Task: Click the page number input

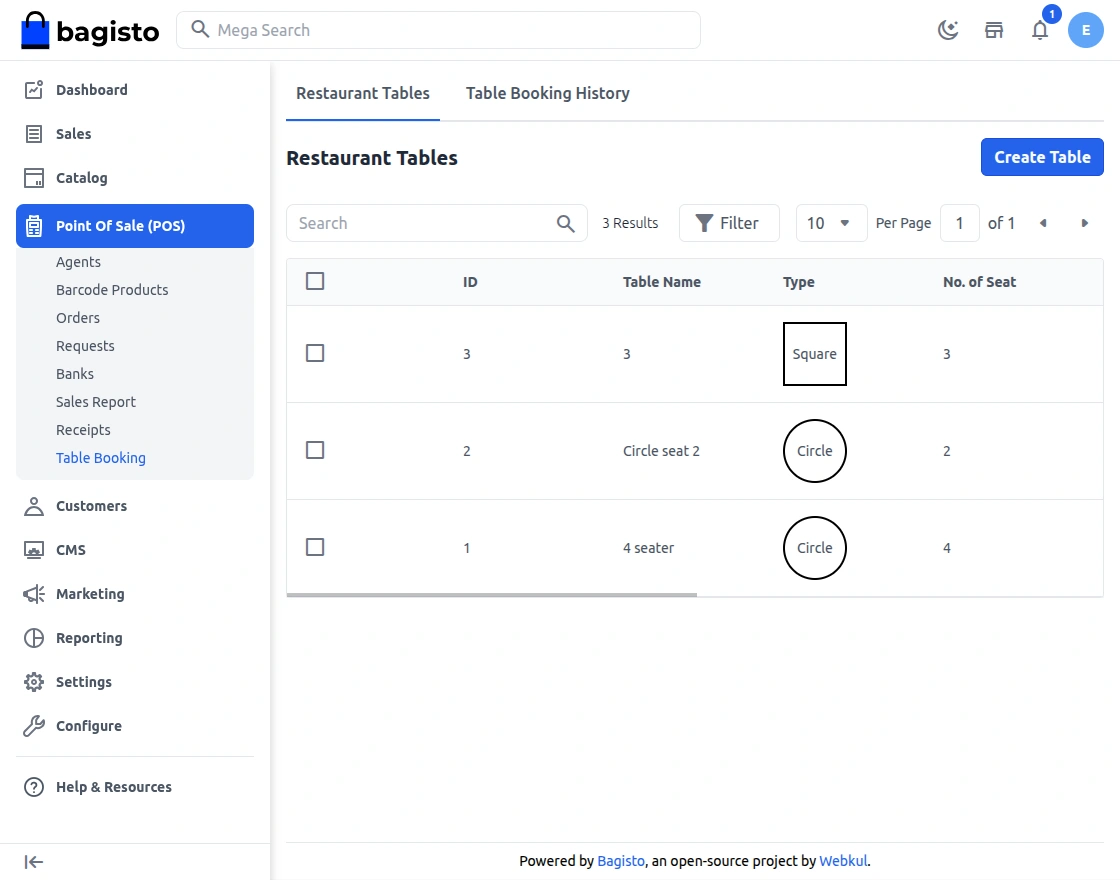Action: point(959,223)
